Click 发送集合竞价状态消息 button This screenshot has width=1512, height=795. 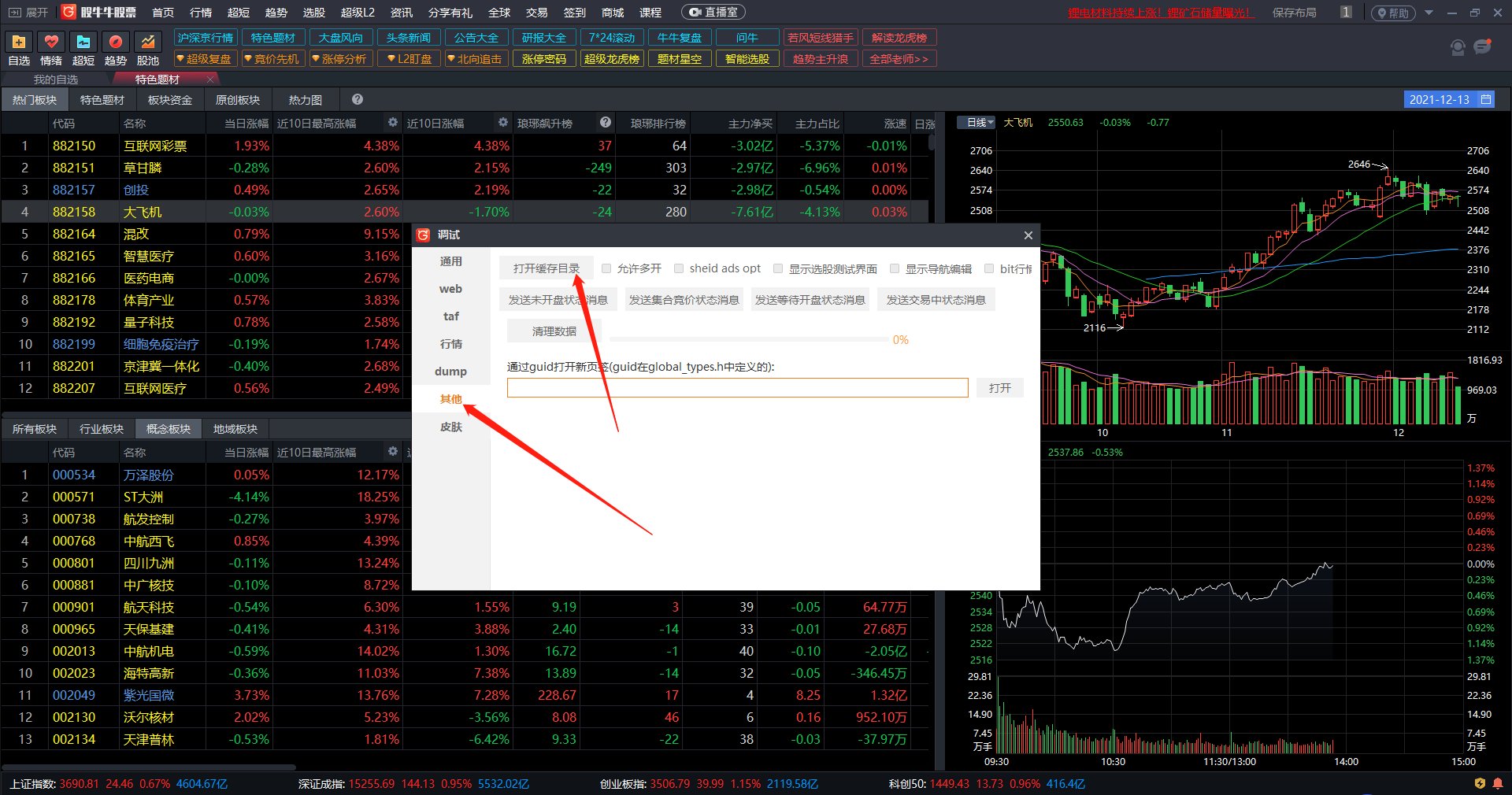(684, 300)
